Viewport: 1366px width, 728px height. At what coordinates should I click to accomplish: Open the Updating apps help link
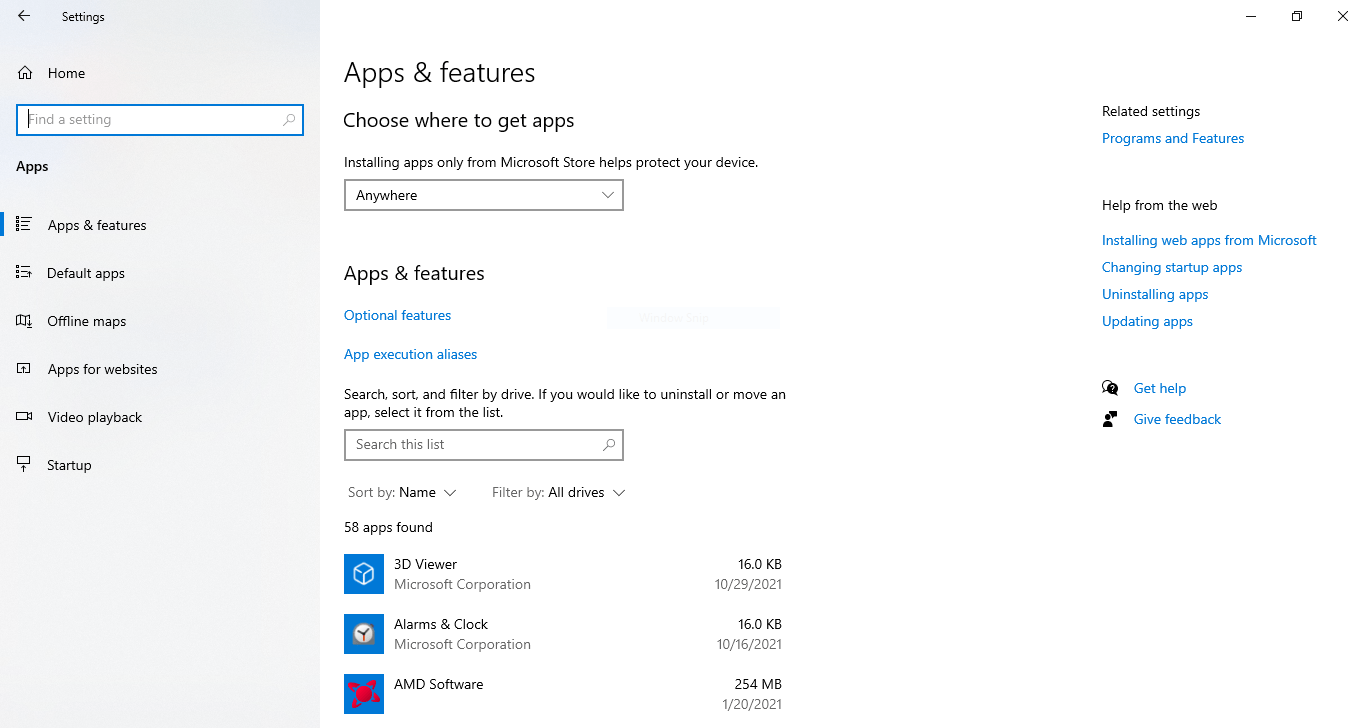click(1147, 321)
